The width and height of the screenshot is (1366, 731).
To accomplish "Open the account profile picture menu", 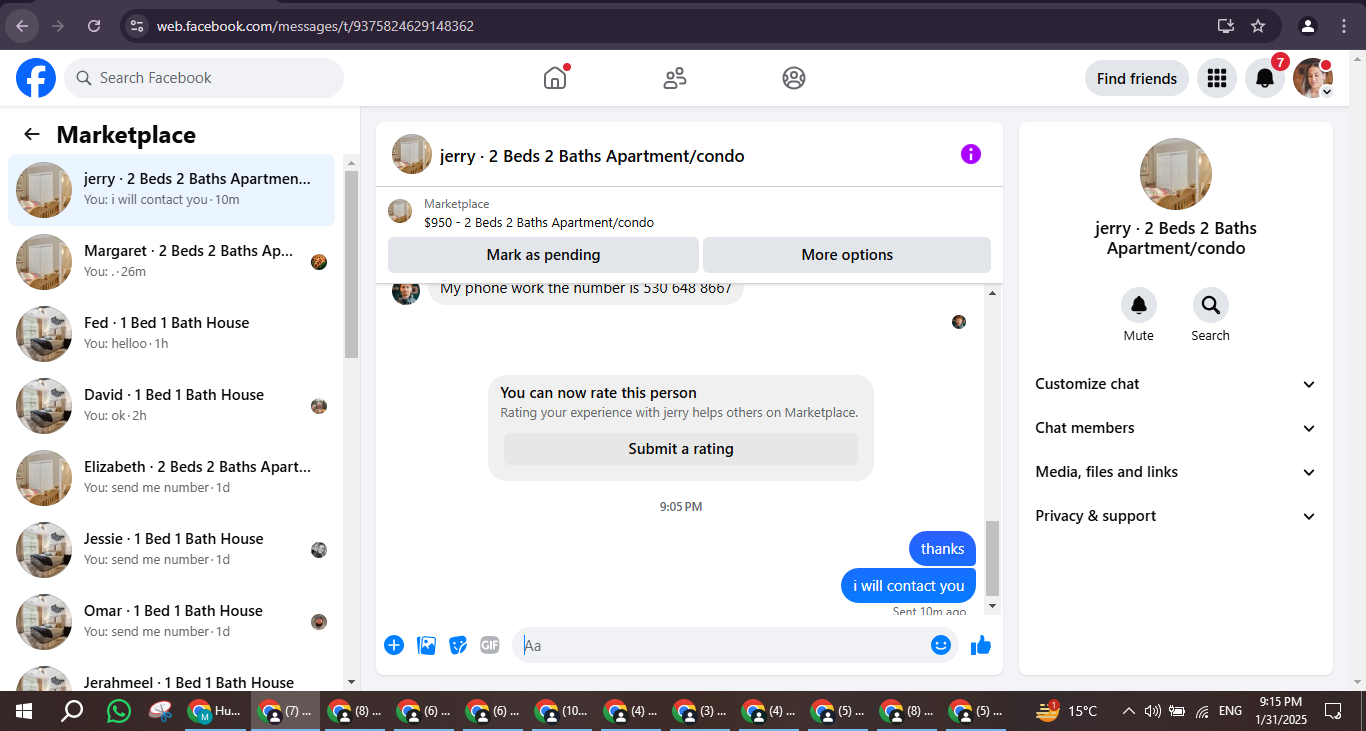I will pyautogui.click(x=1313, y=78).
